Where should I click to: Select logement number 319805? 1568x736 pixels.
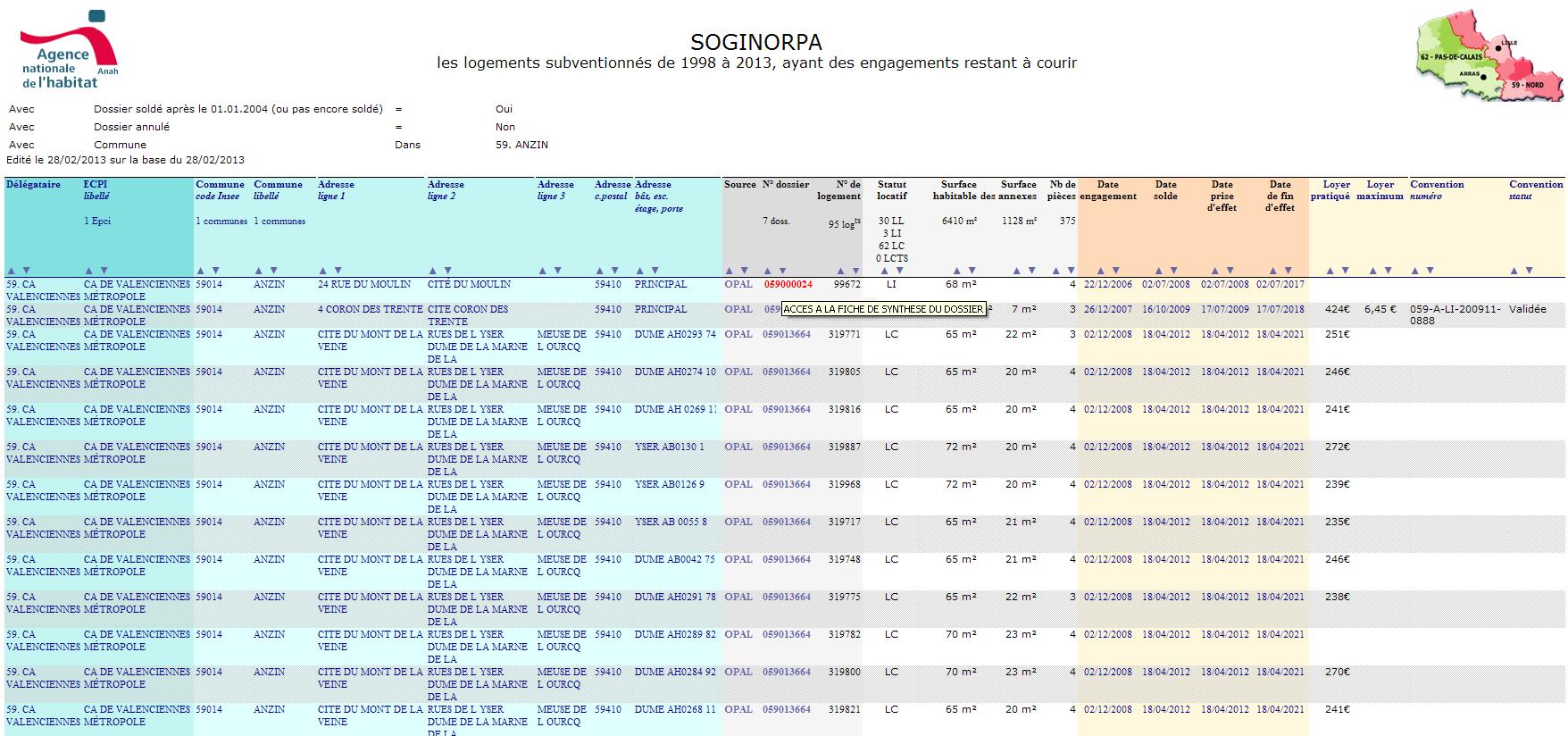point(844,372)
